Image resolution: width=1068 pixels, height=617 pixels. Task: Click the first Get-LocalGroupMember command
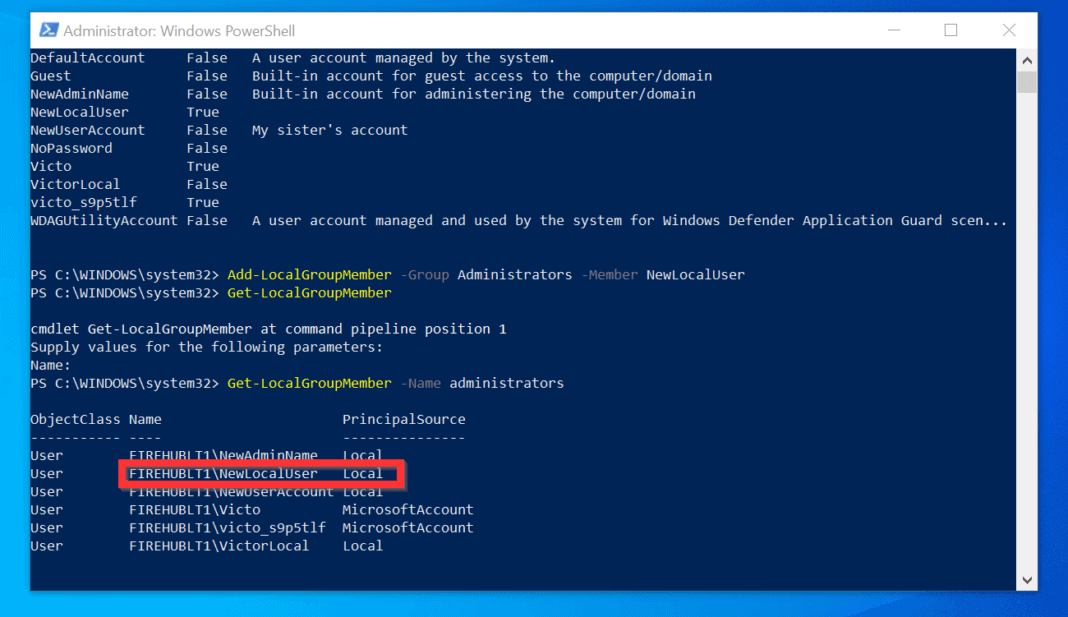[x=309, y=292]
